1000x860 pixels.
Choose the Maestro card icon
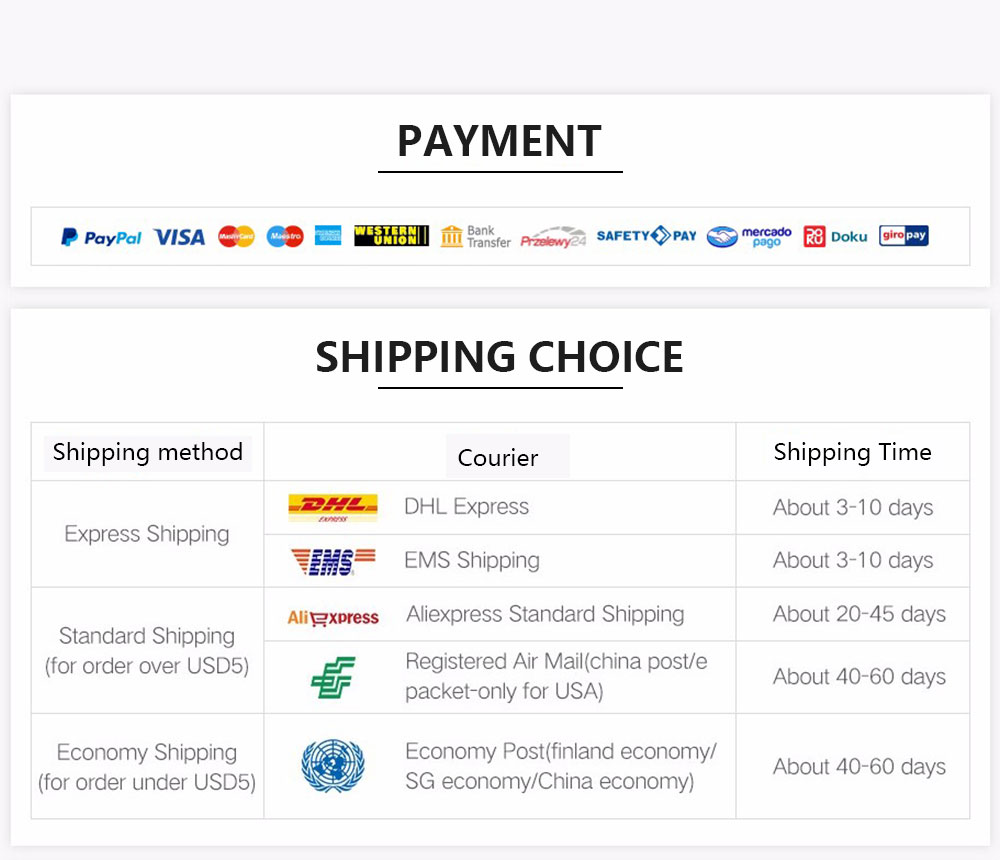[285, 237]
